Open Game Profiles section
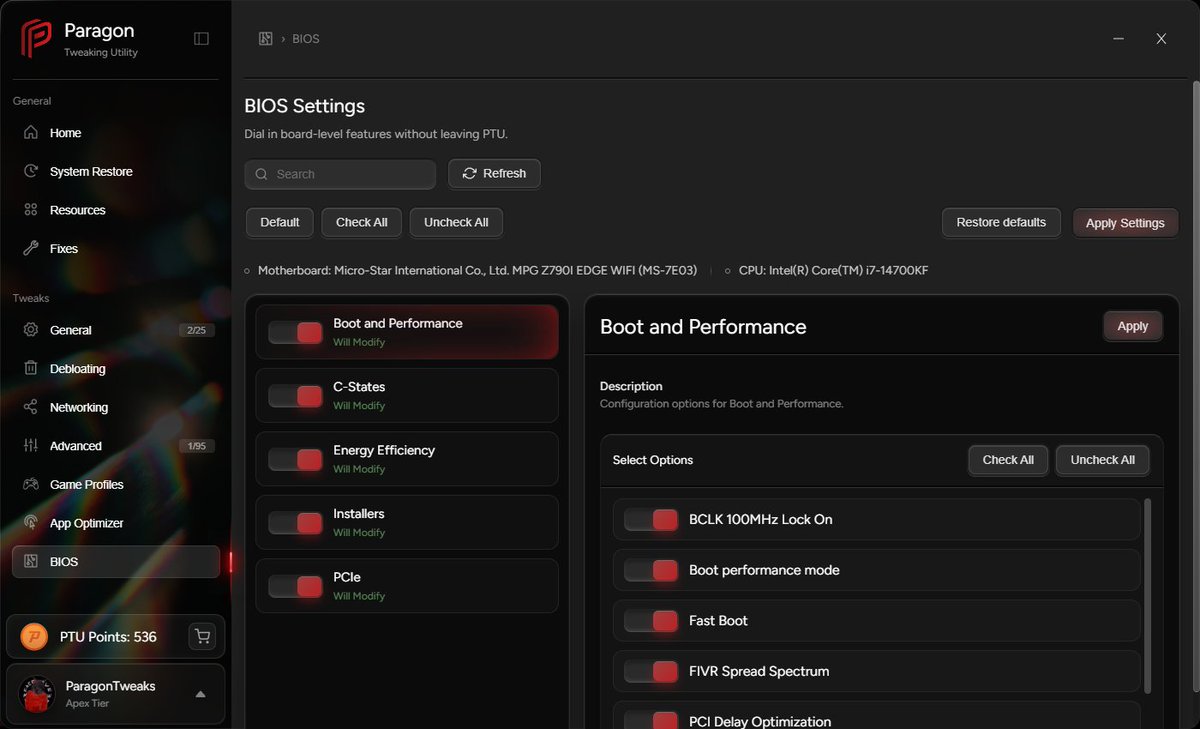1200x729 pixels. pyautogui.click(x=116, y=485)
